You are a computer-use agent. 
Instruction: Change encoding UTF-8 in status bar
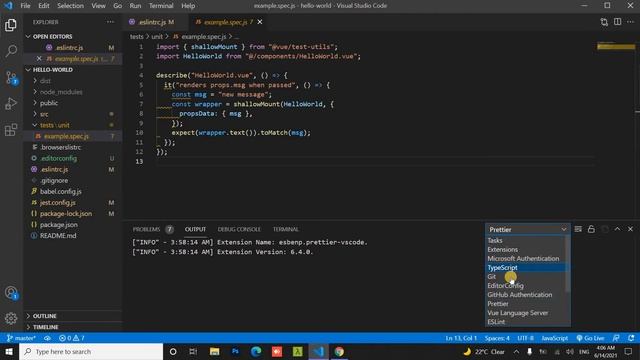(x=525, y=338)
